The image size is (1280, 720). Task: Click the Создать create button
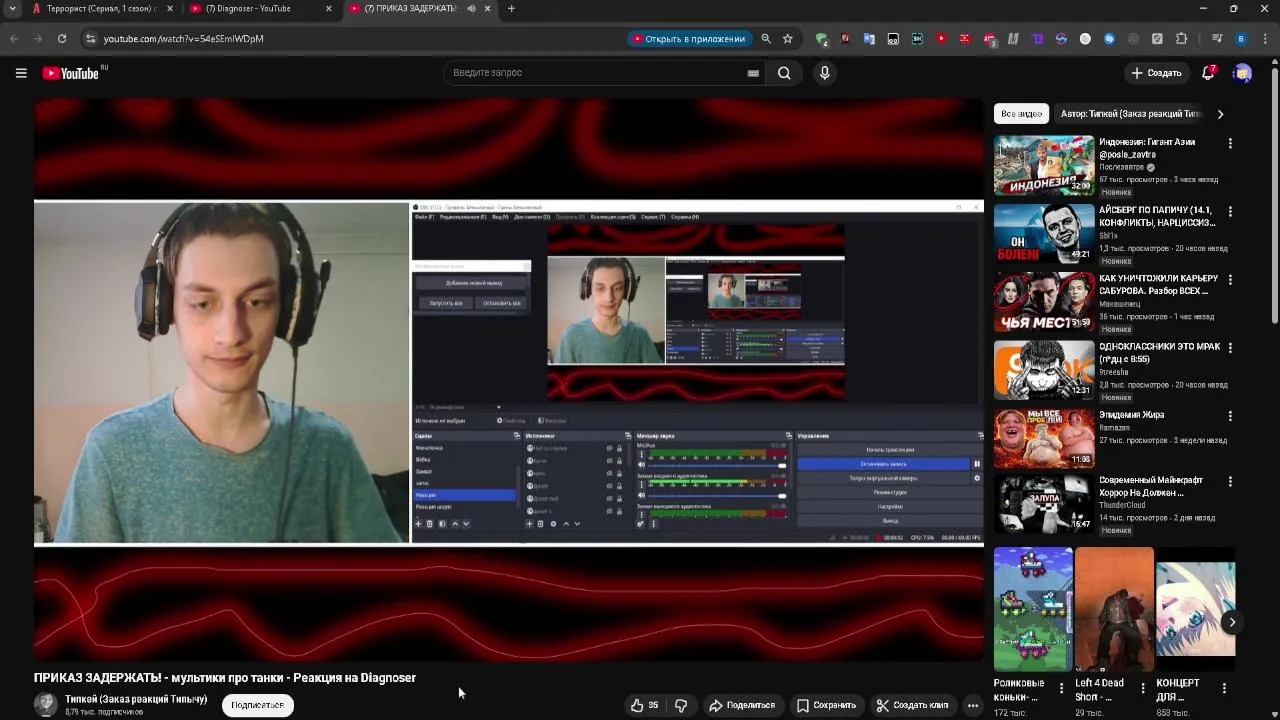click(x=1156, y=73)
